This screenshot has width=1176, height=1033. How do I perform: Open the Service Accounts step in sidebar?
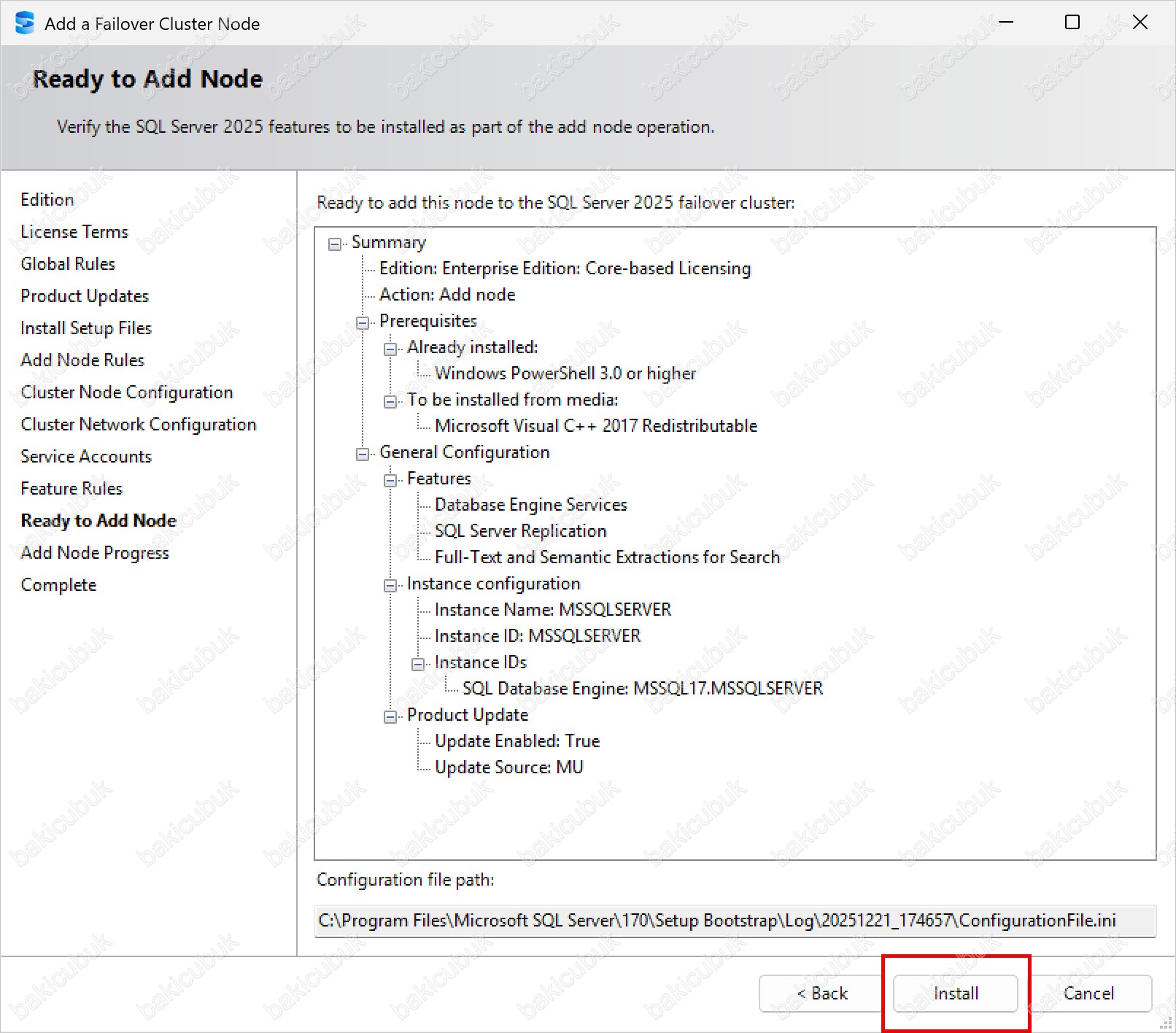[x=86, y=457]
